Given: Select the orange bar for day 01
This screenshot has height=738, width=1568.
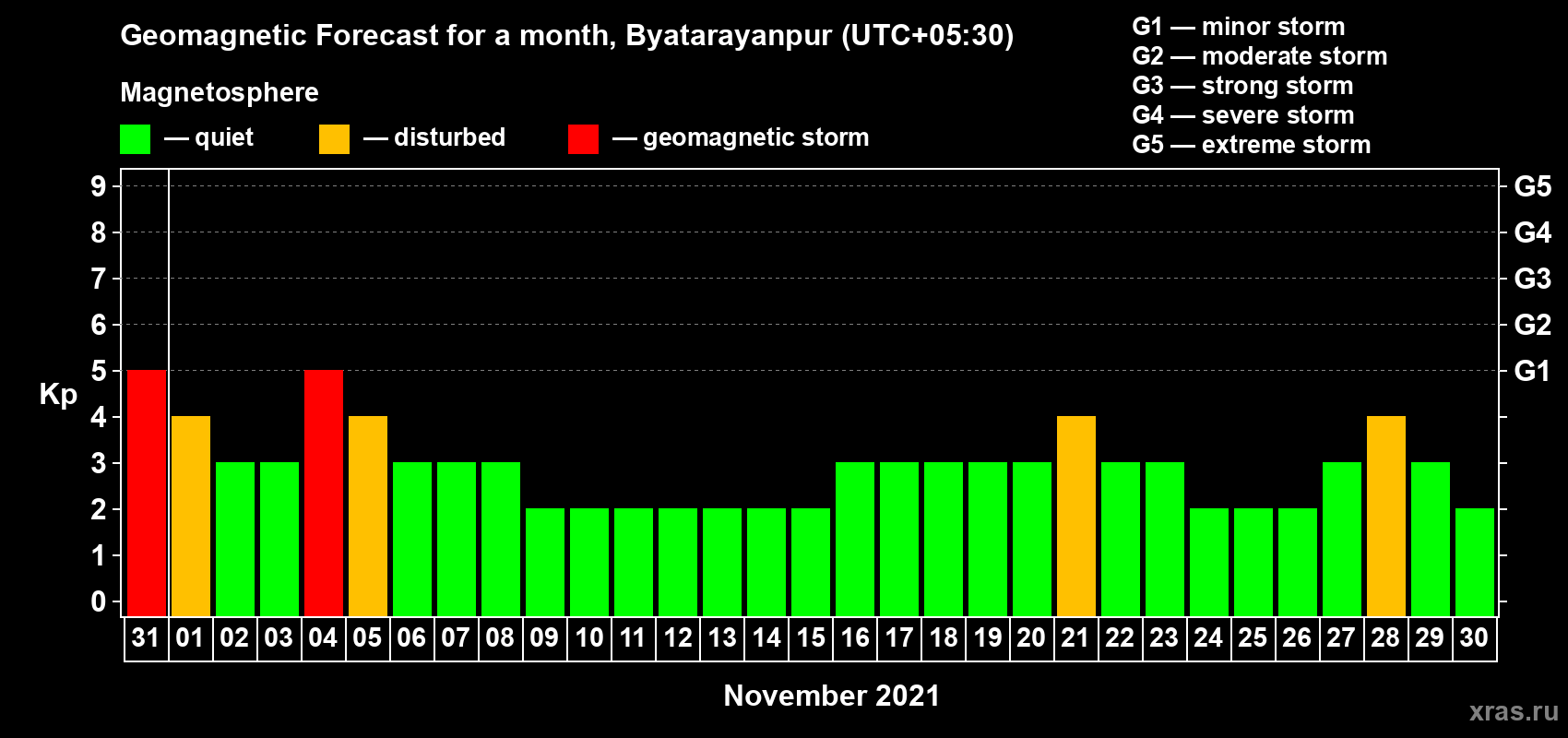Looking at the screenshot, I should [x=191, y=516].
